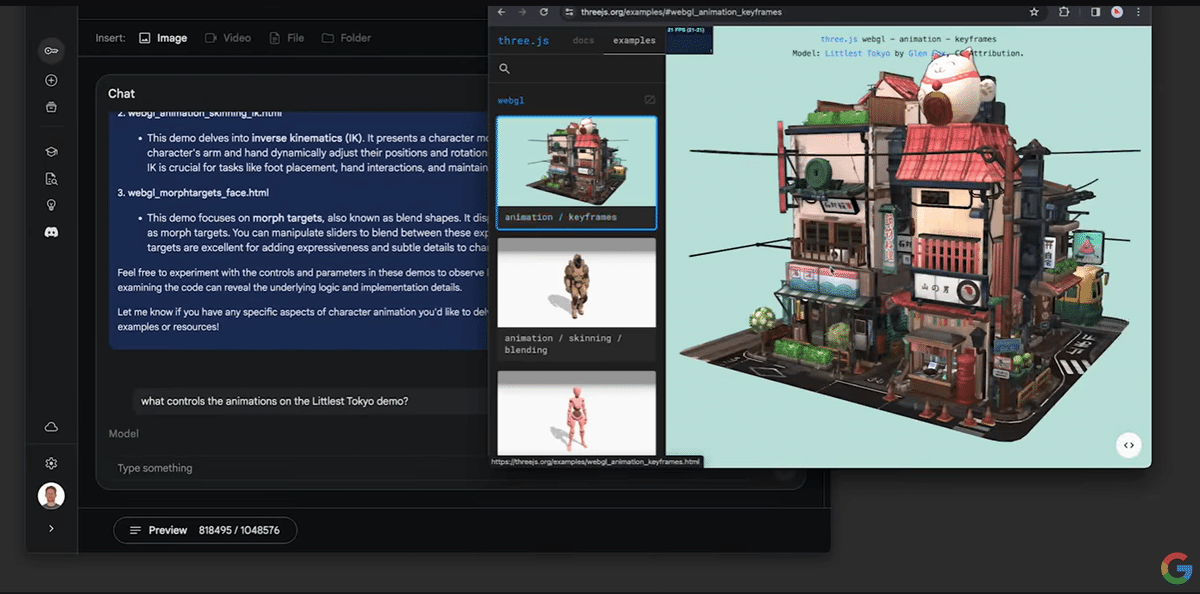
Task: Bookmark this page with star icon
Action: (1034, 12)
